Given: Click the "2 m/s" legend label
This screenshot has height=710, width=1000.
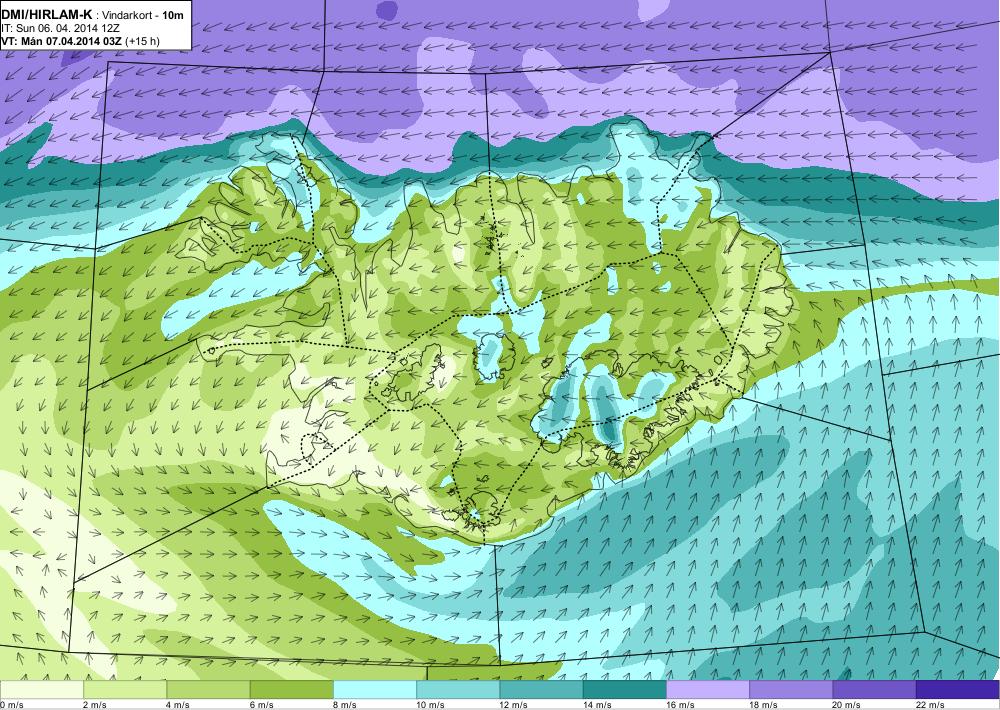Looking at the screenshot, I should (95, 705).
